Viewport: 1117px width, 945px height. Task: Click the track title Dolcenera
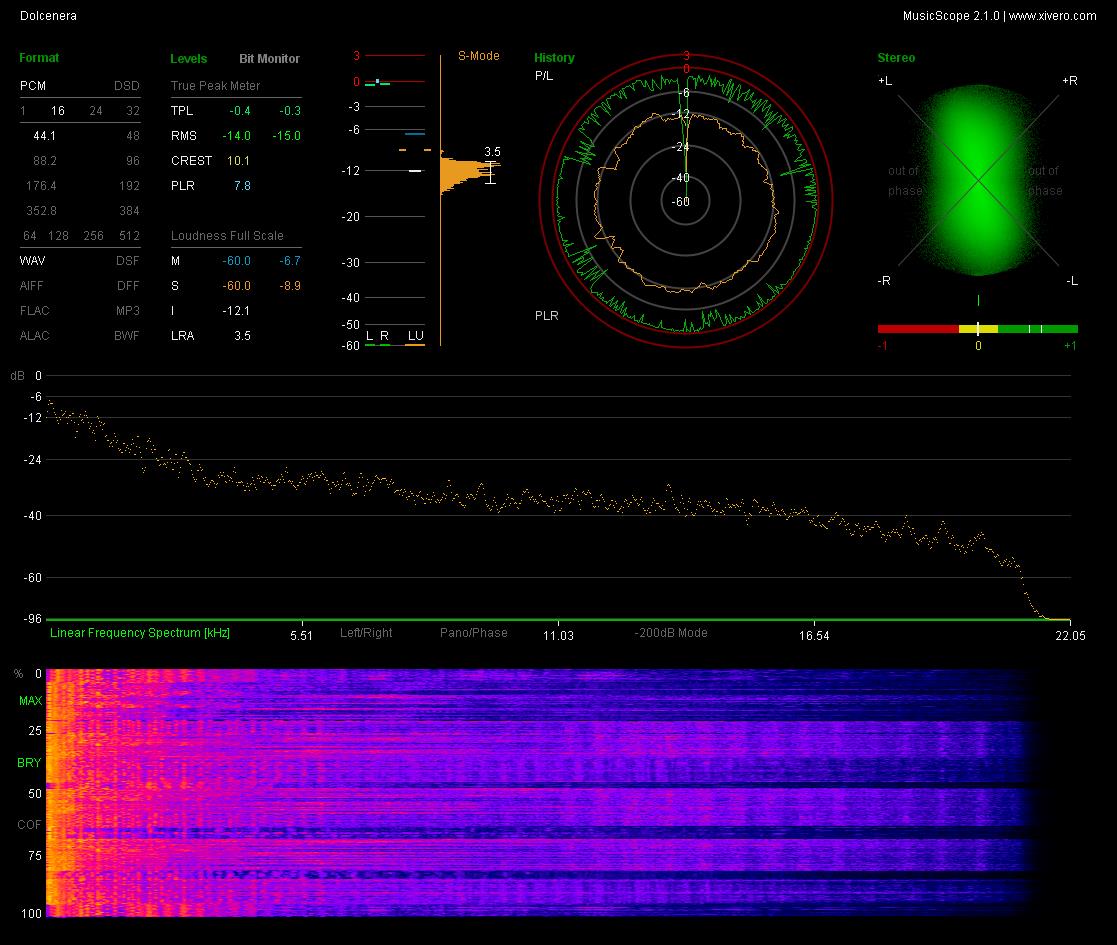click(48, 16)
